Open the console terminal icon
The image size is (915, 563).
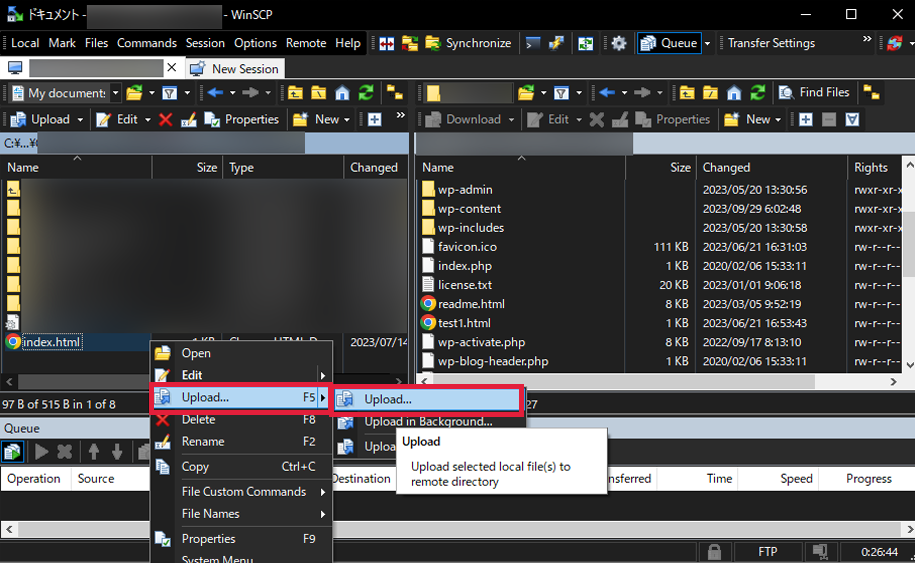532,43
